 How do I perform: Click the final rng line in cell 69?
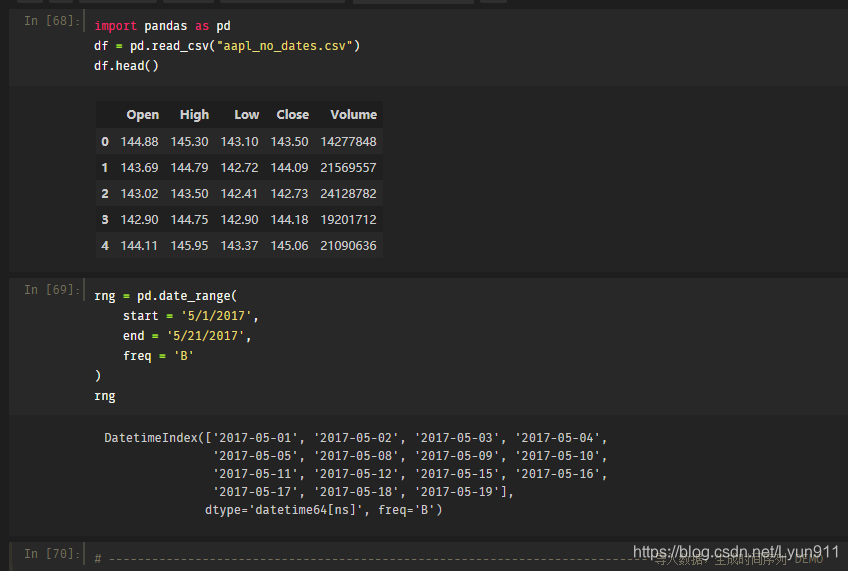(x=105, y=396)
